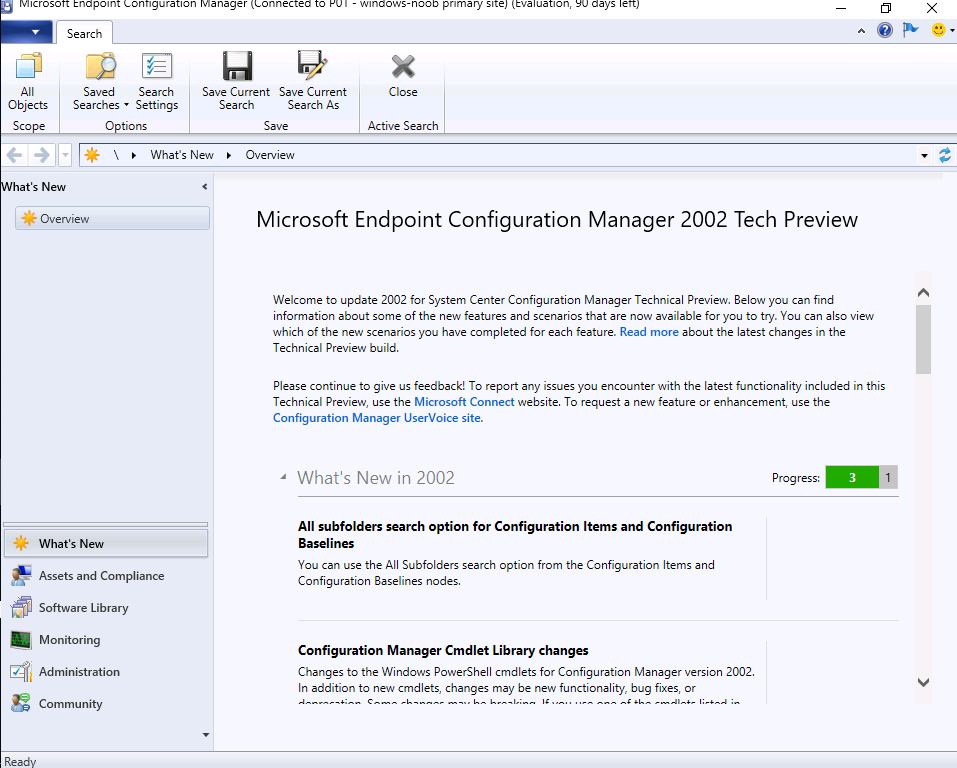Viewport: 957px width, 768px height.
Task: Collapse the What's New navigation pane
Action: tap(204, 187)
